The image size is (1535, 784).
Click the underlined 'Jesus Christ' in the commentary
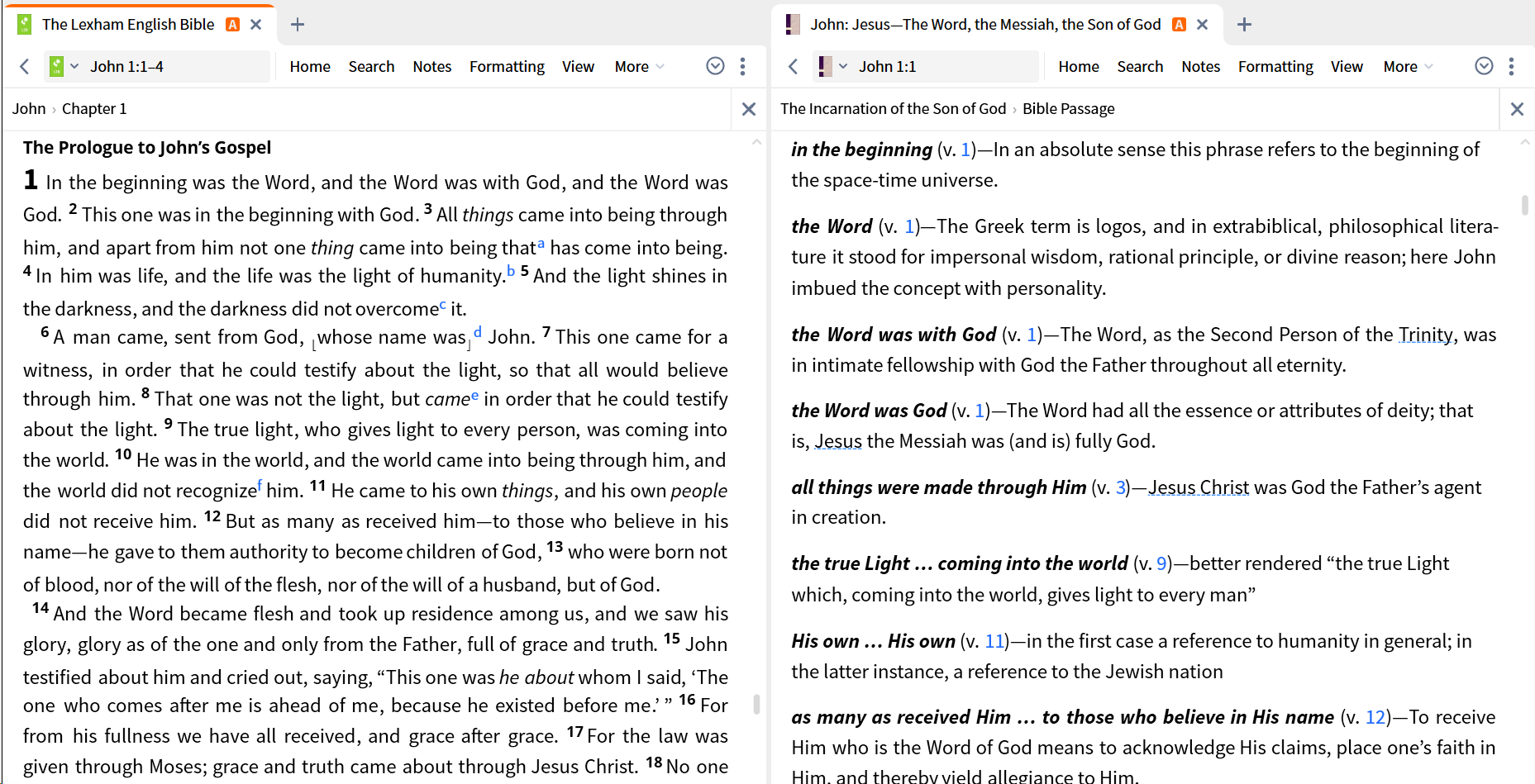(x=1199, y=487)
